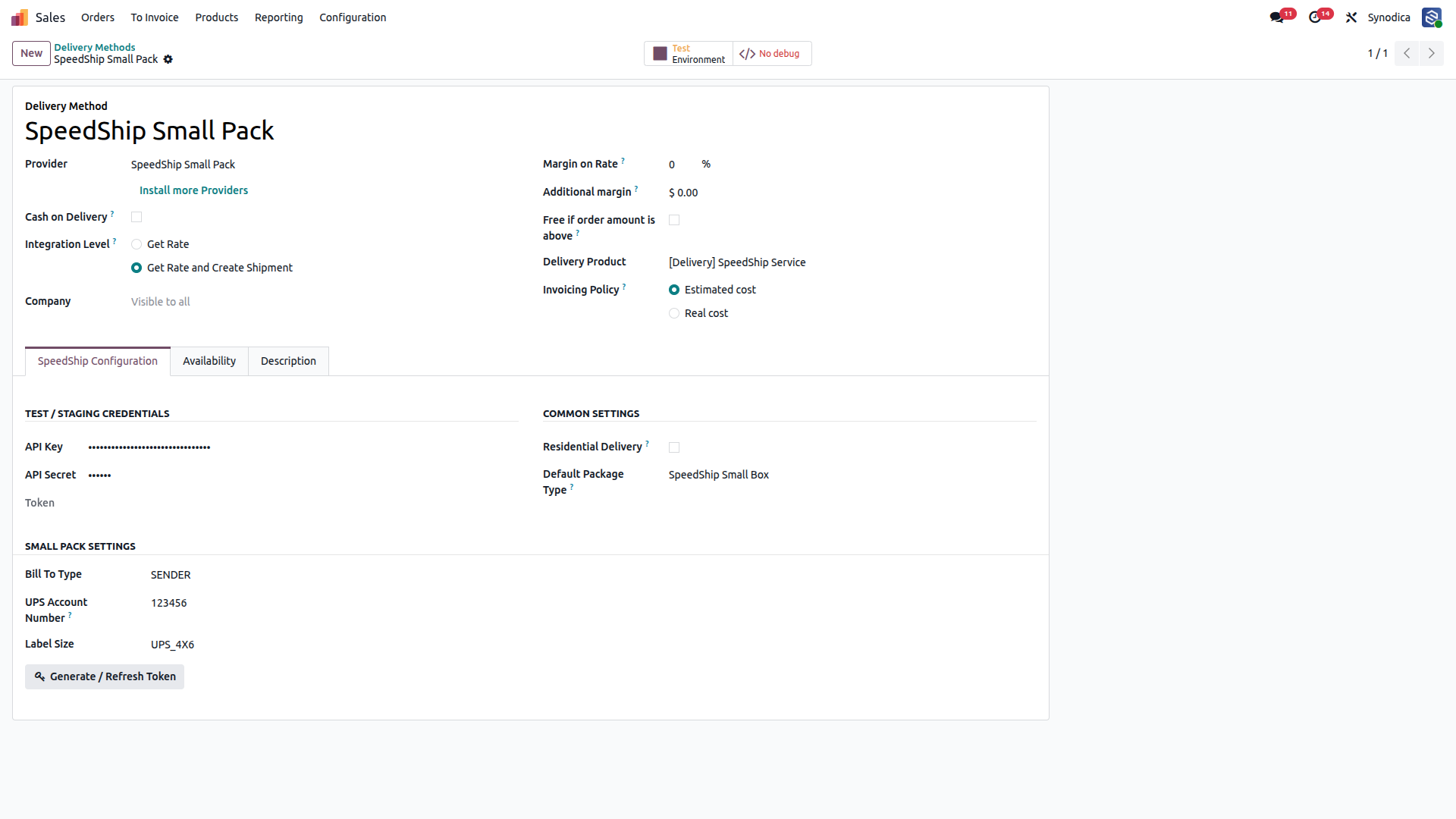The image size is (1456, 819).
Task: Enable the Cash on Delivery checkbox
Action: (x=136, y=217)
